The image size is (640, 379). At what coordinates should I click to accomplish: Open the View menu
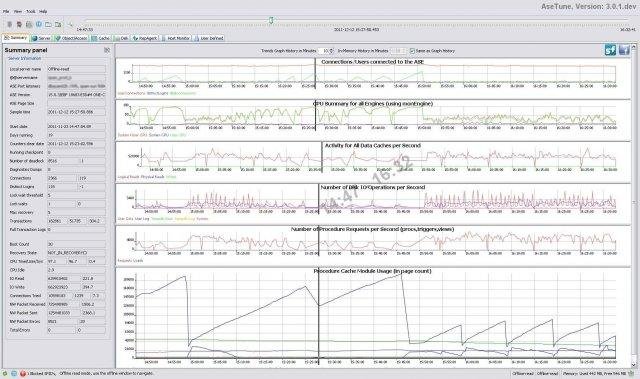tap(18, 11)
